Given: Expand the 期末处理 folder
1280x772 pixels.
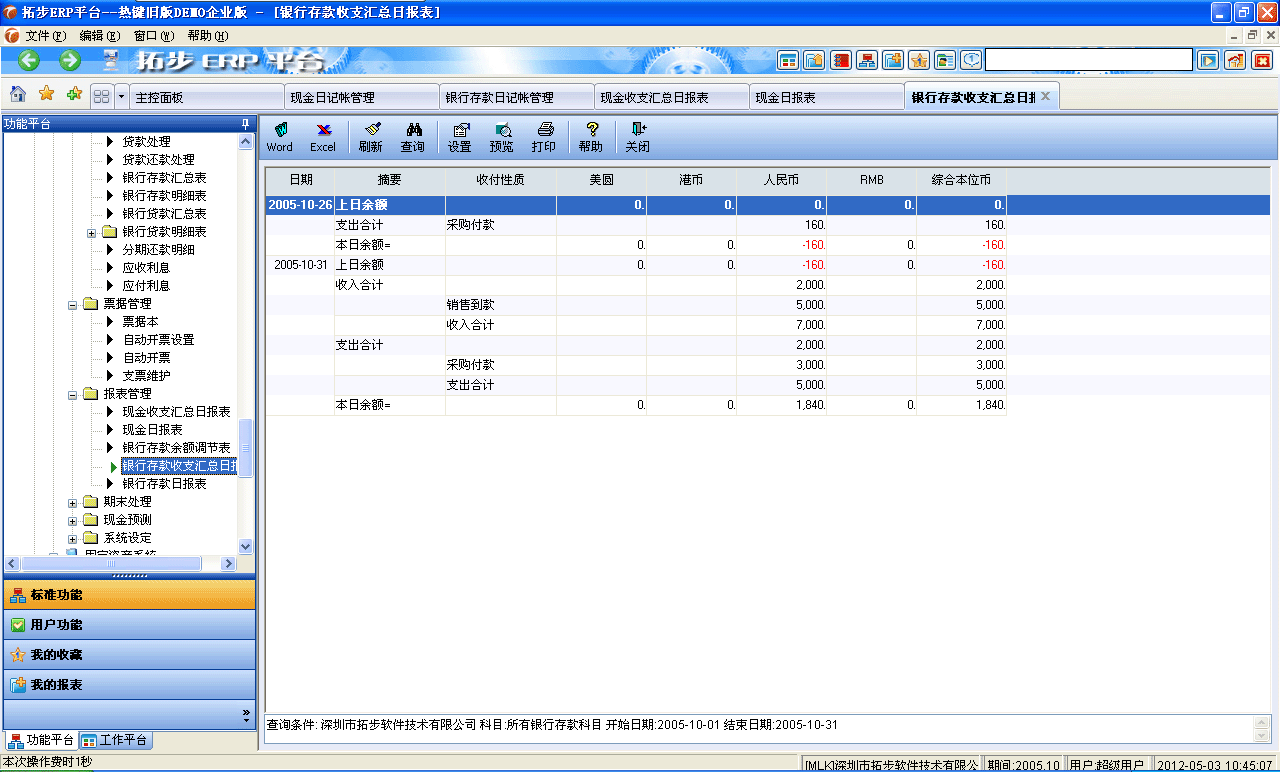Looking at the screenshot, I should click(72, 502).
